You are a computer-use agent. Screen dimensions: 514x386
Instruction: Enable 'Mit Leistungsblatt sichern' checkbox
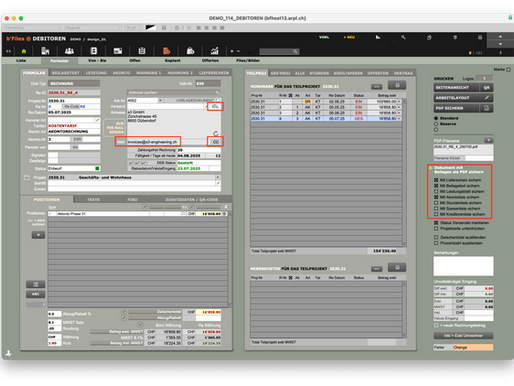[436, 191]
